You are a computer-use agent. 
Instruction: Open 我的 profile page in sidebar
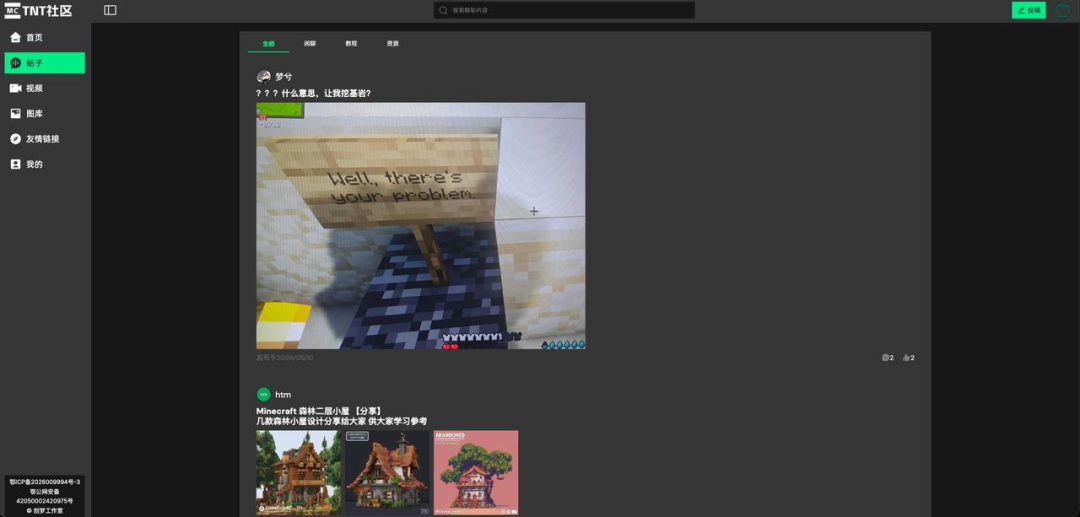click(x=45, y=165)
